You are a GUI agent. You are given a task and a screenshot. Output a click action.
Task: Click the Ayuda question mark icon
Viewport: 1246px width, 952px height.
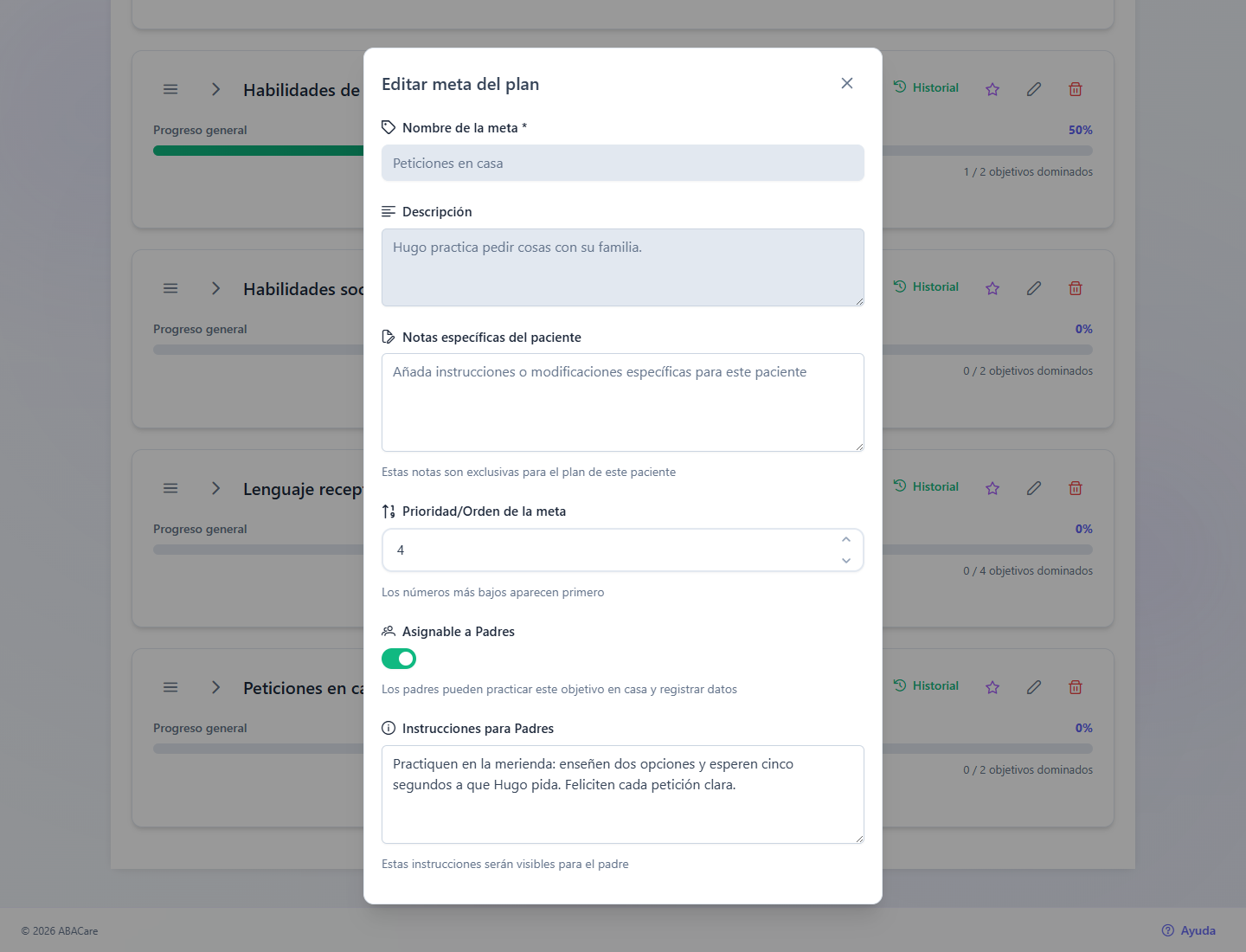[1168, 930]
